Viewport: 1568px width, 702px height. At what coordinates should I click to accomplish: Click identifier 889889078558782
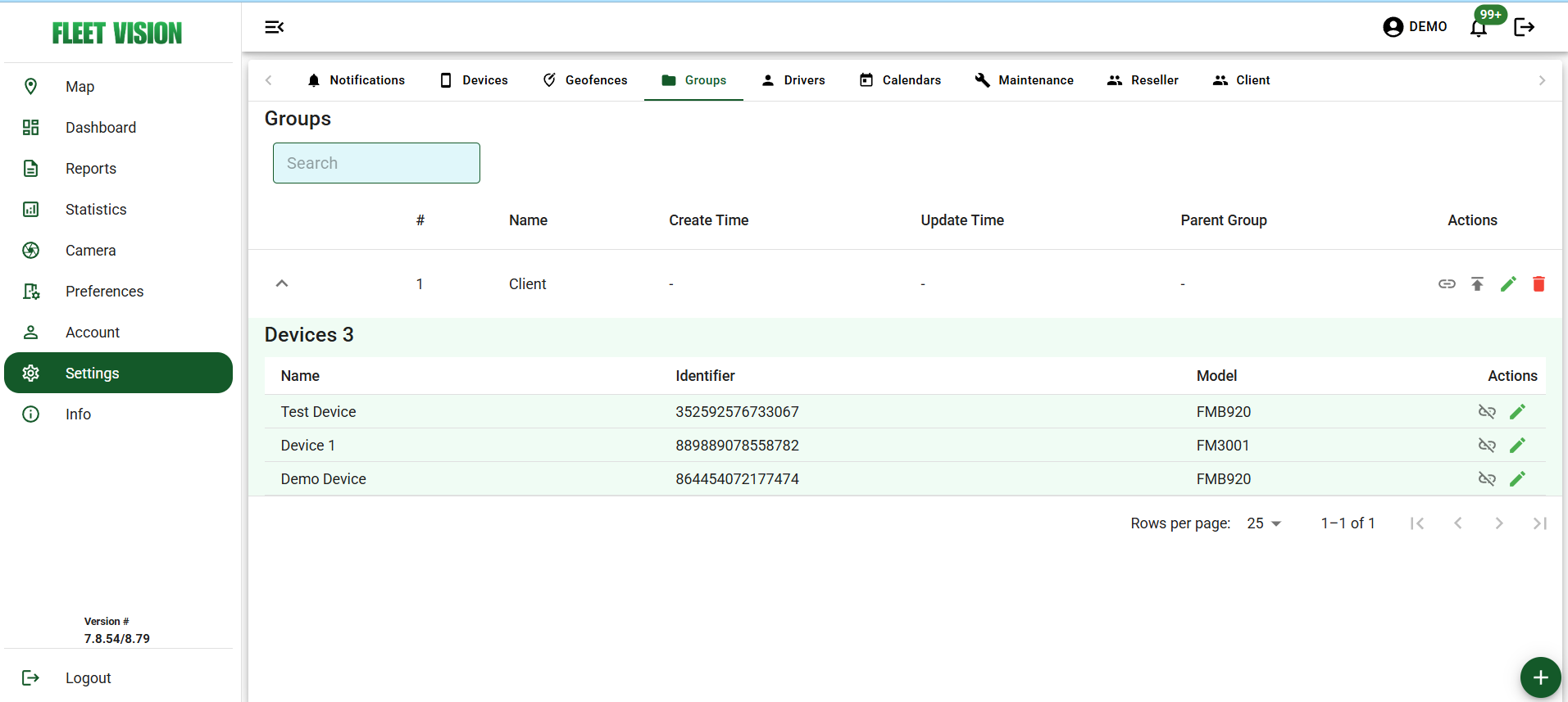737,445
